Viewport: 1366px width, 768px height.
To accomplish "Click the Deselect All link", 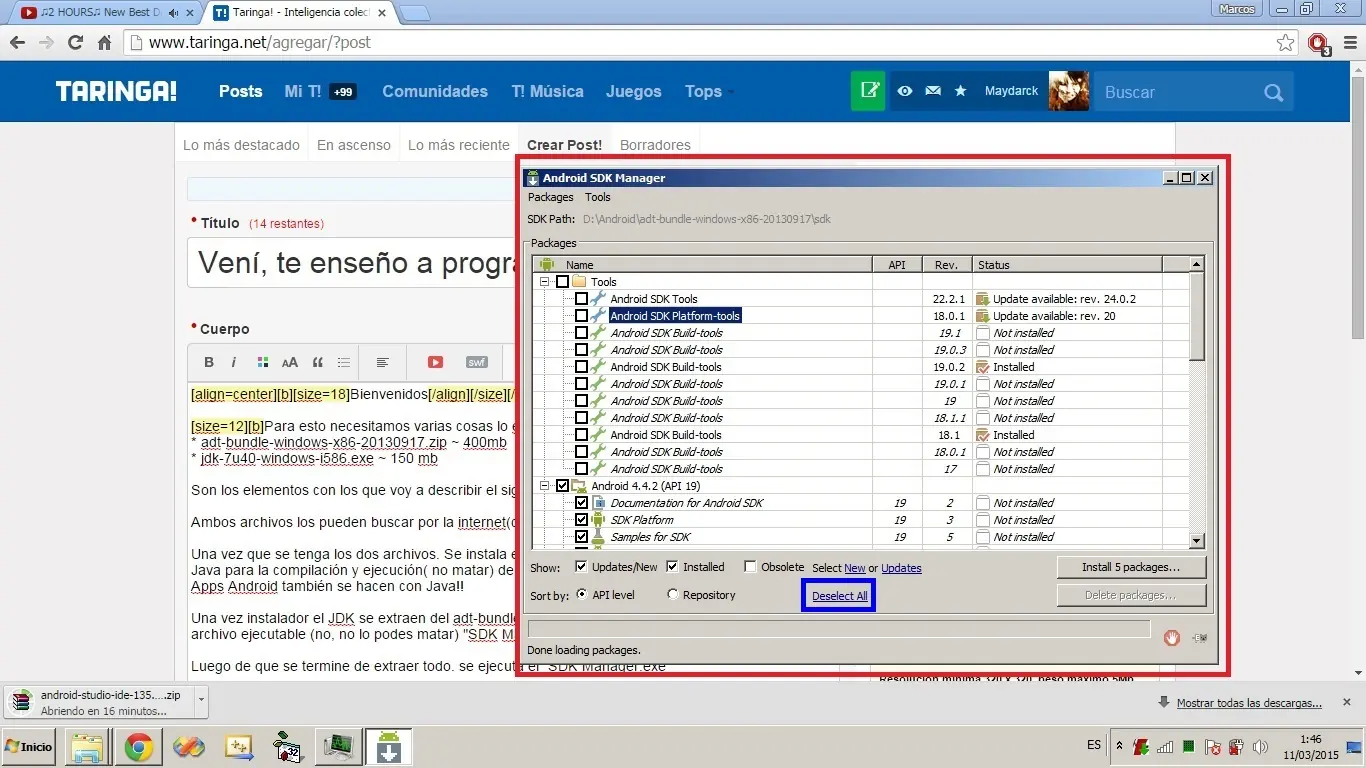I will point(840,596).
